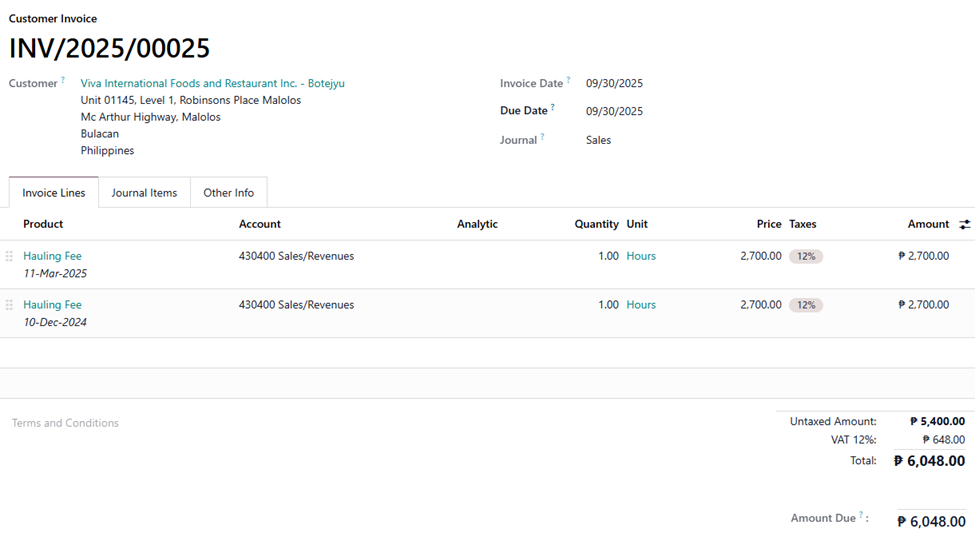The image size is (975, 537).
Task: Switch to the Journal Items tab
Action: click(144, 193)
